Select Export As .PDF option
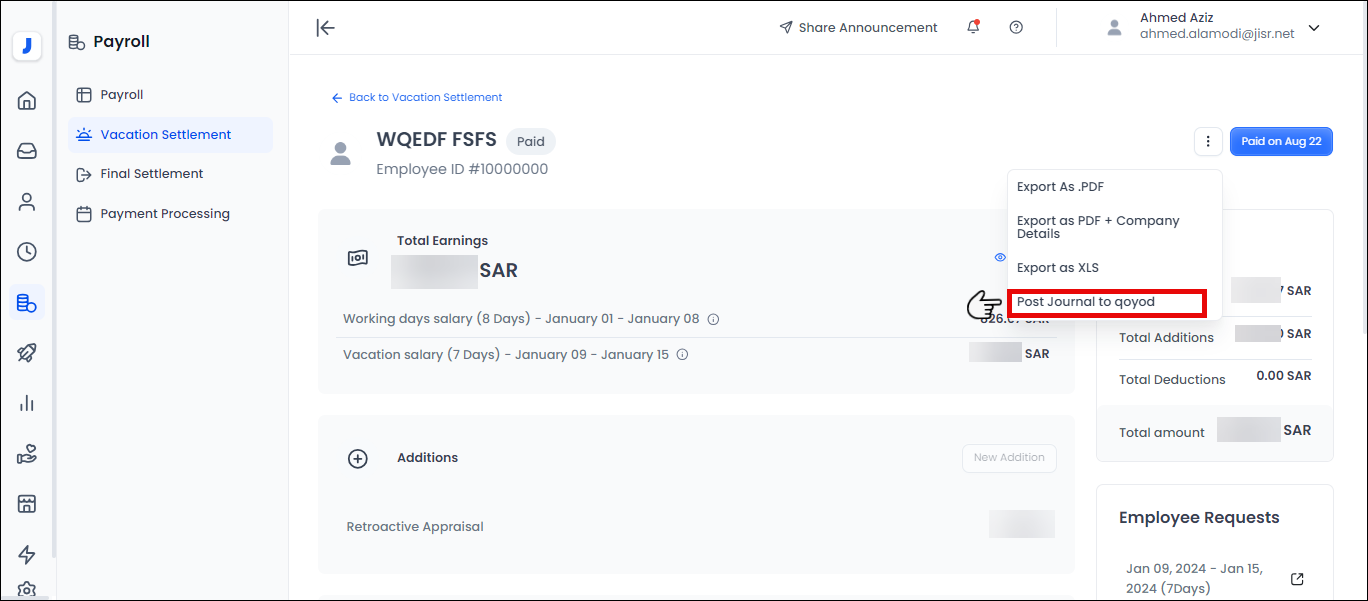Viewport: 1368px width, 601px height. click(x=1060, y=187)
